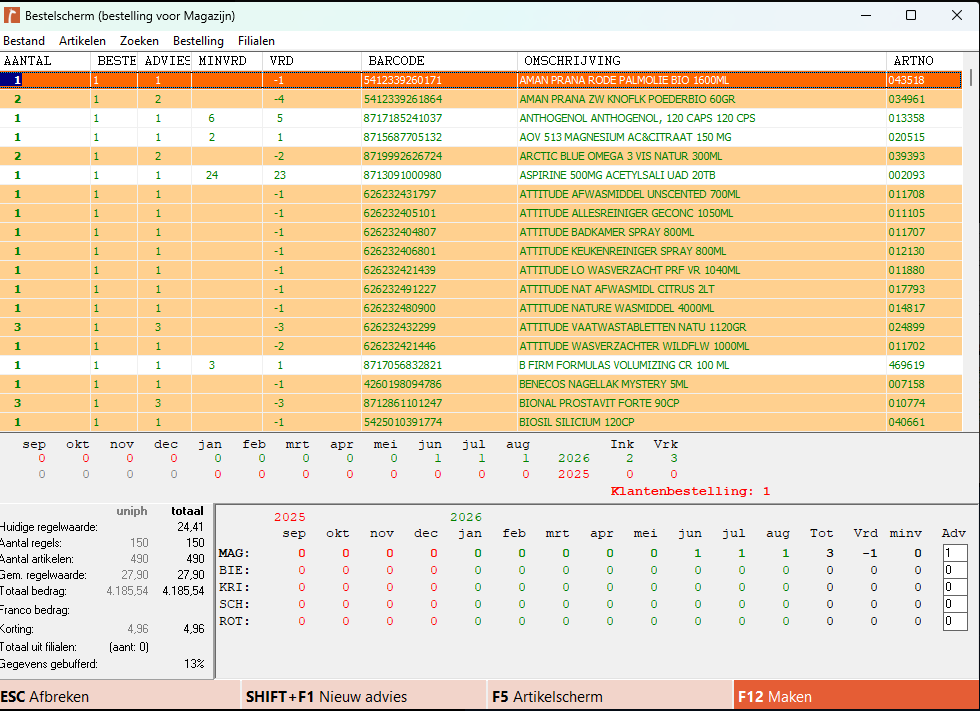This screenshot has height=711, width=980.
Task: Select row ANTHOGENOL ANTHOGENOL, 120 CAPS
Action: (x=481, y=118)
